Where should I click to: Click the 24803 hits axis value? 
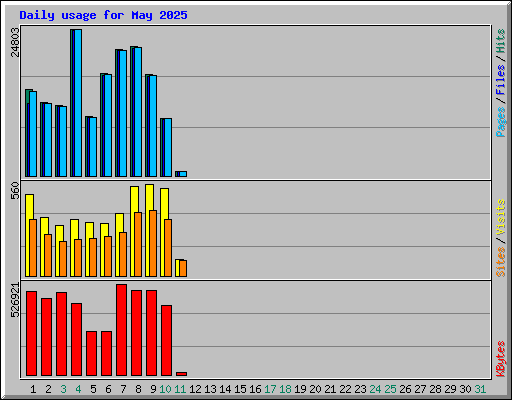(15, 42)
